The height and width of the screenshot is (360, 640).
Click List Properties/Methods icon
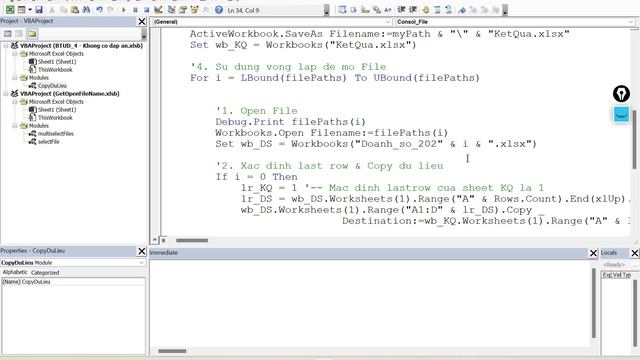pyautogui.click(x=342, y=10)
